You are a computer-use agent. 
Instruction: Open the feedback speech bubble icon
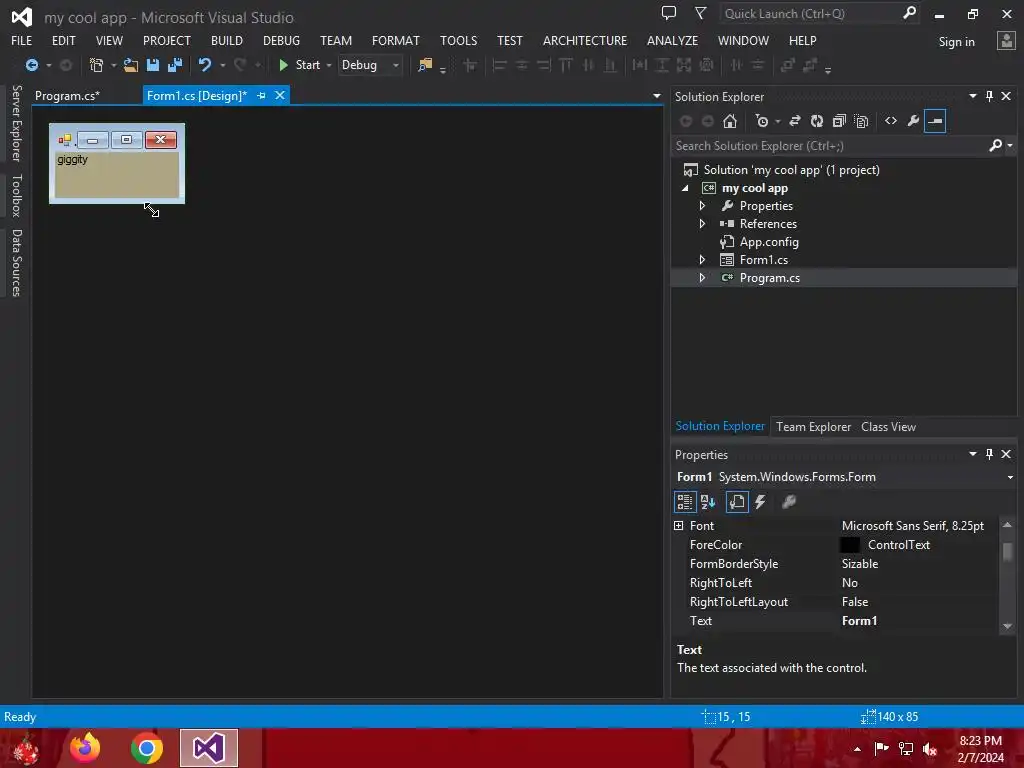tap(668, 13)
